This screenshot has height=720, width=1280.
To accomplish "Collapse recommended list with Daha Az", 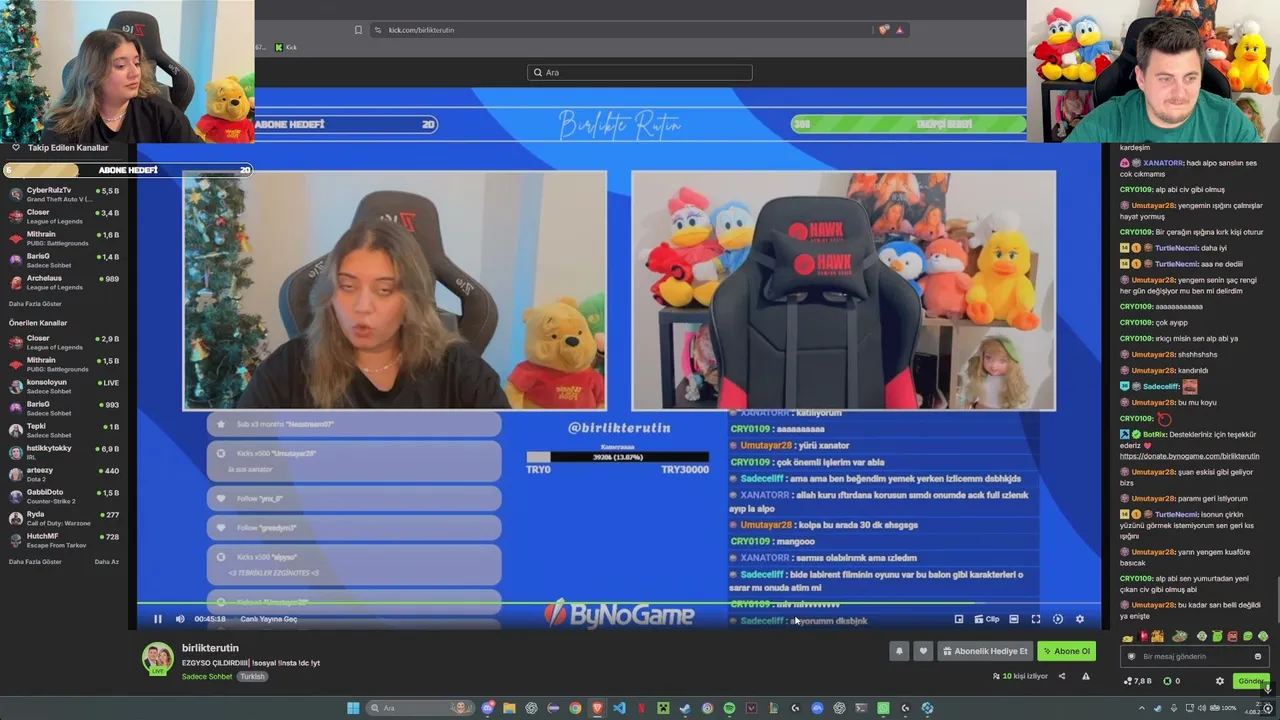I will coord(107,562).
